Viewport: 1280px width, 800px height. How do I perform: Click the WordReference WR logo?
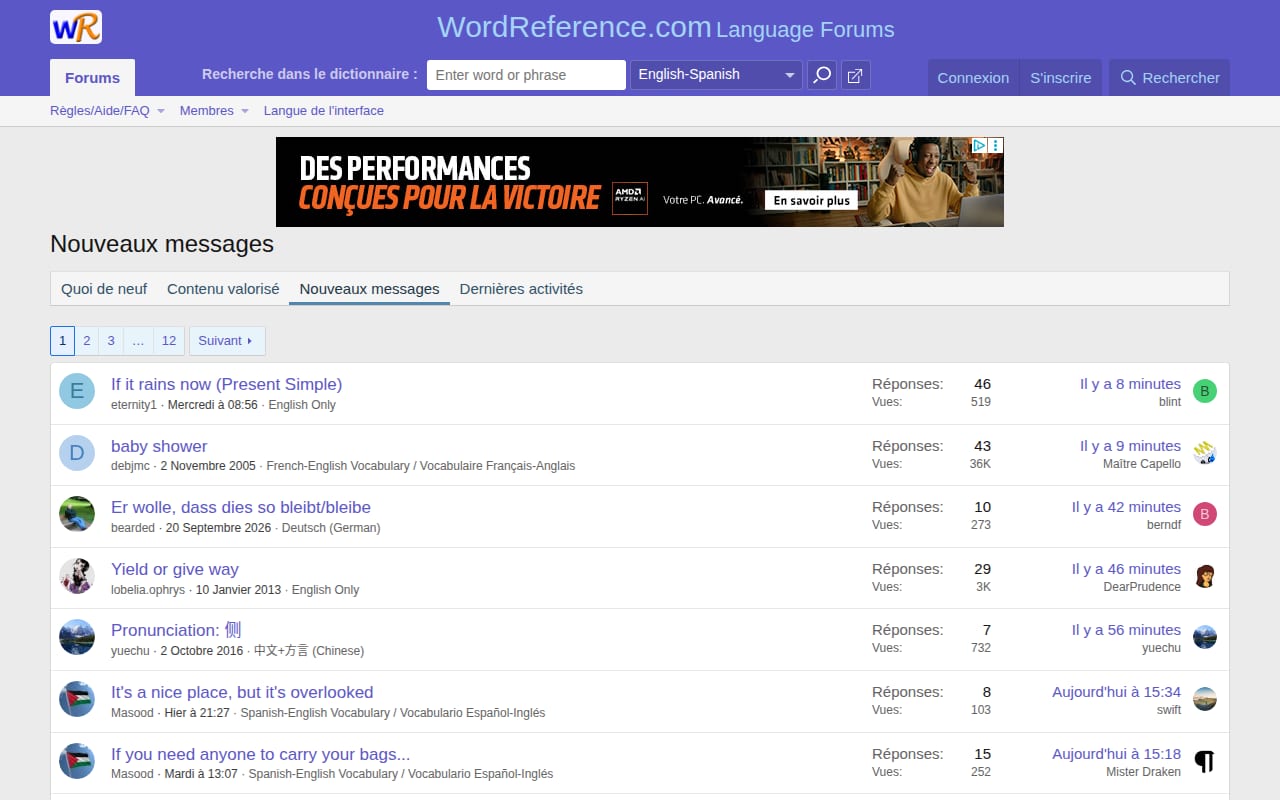76,27
